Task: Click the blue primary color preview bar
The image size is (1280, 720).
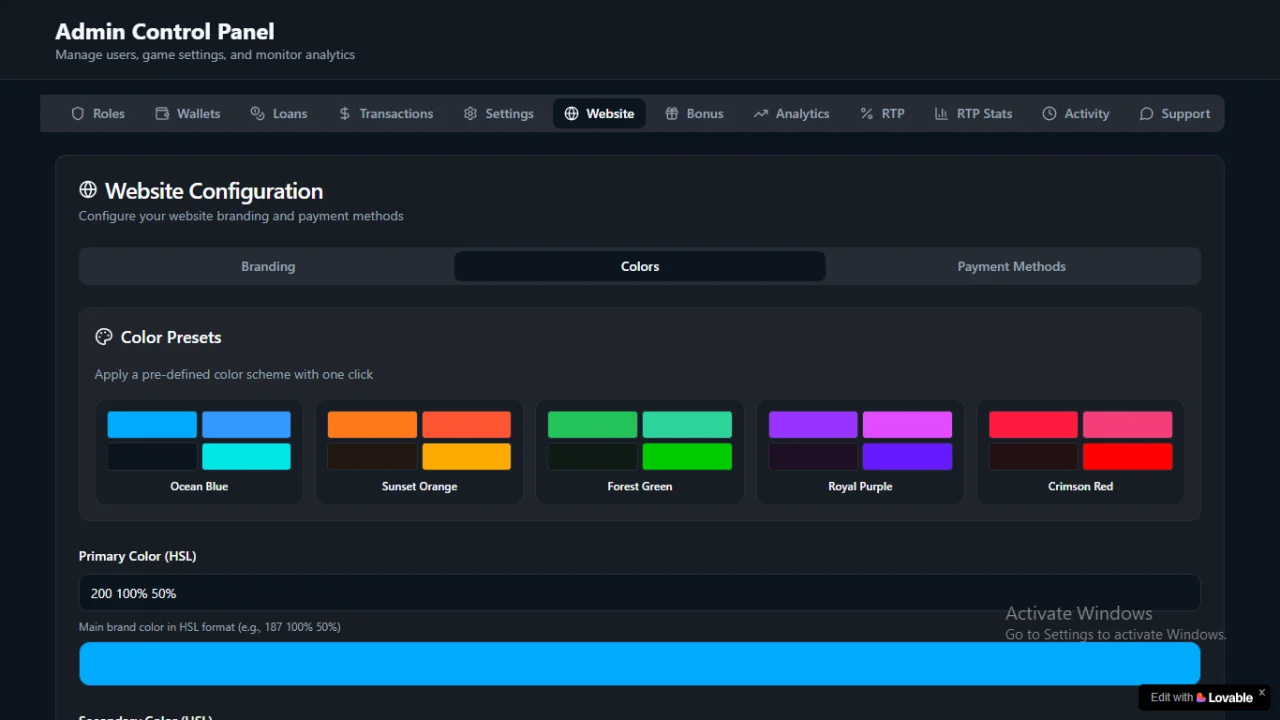Action: (x=640, y=664)
